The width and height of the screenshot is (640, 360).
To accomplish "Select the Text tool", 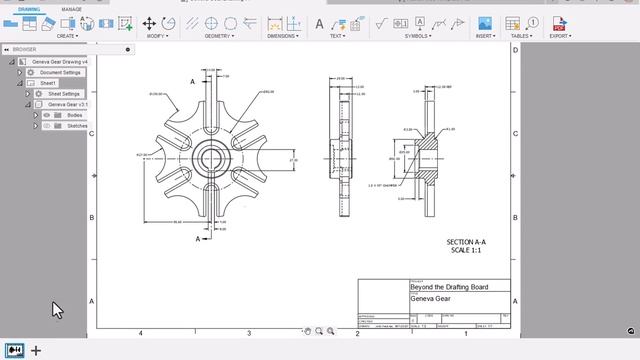I will pyautogui.click(x=319, y=24).
